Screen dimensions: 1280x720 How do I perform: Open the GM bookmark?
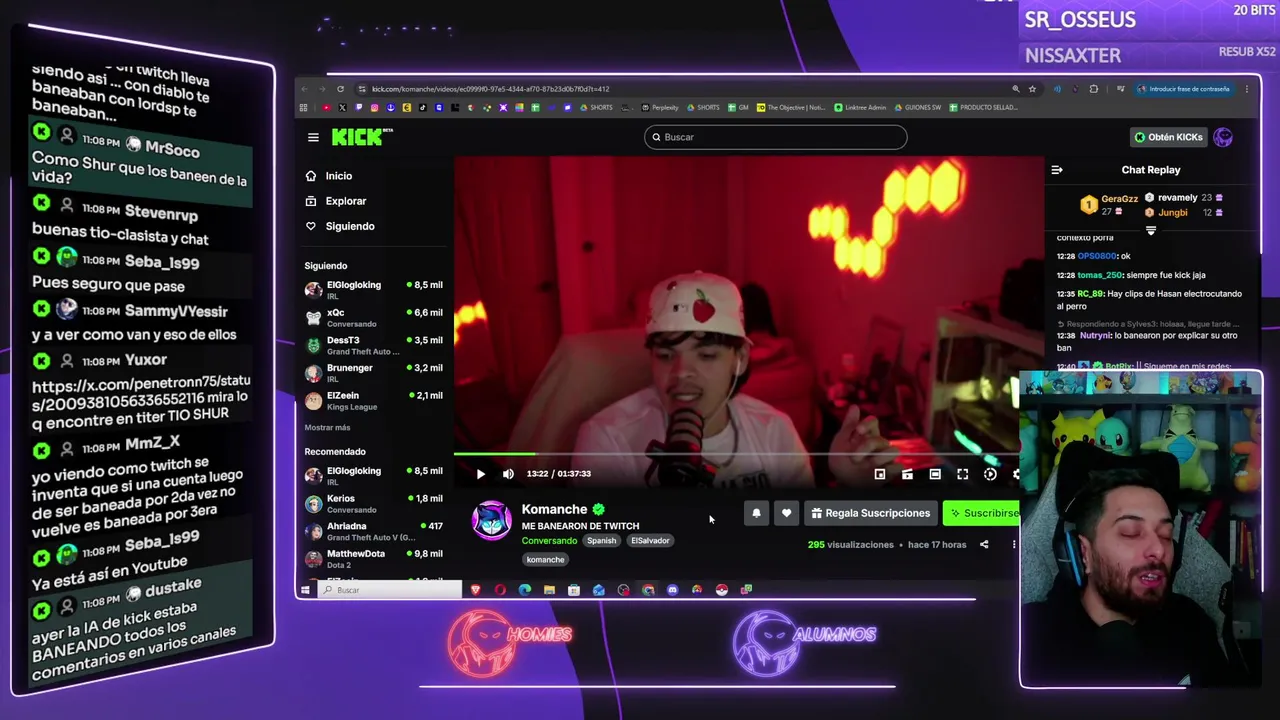coord(738,108)
